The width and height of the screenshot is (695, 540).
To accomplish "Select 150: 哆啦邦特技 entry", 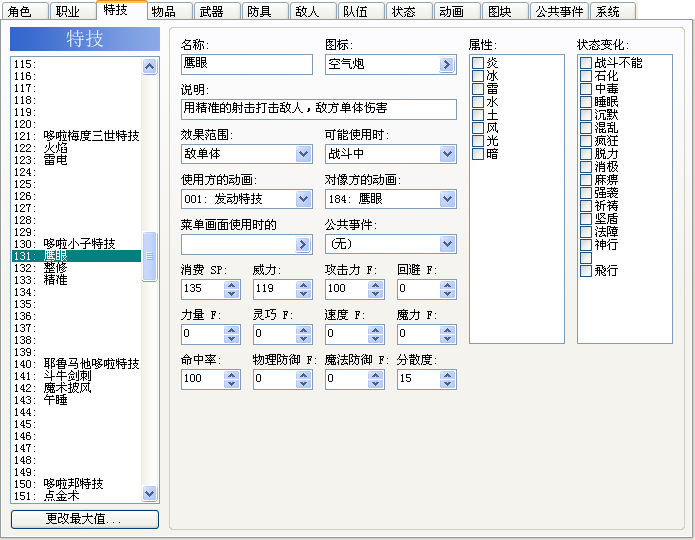I will (x=76, y=484).
